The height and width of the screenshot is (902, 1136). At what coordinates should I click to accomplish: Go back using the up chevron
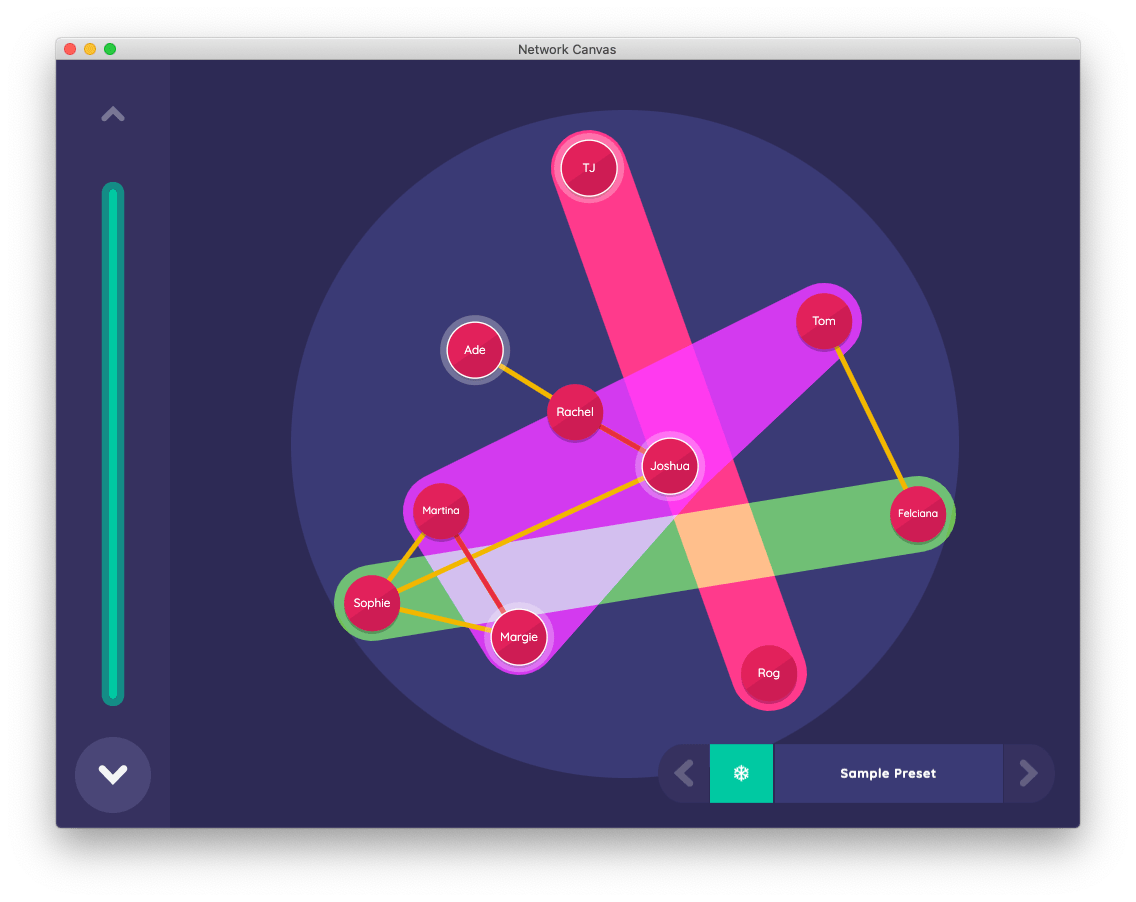tap(113, 115)
